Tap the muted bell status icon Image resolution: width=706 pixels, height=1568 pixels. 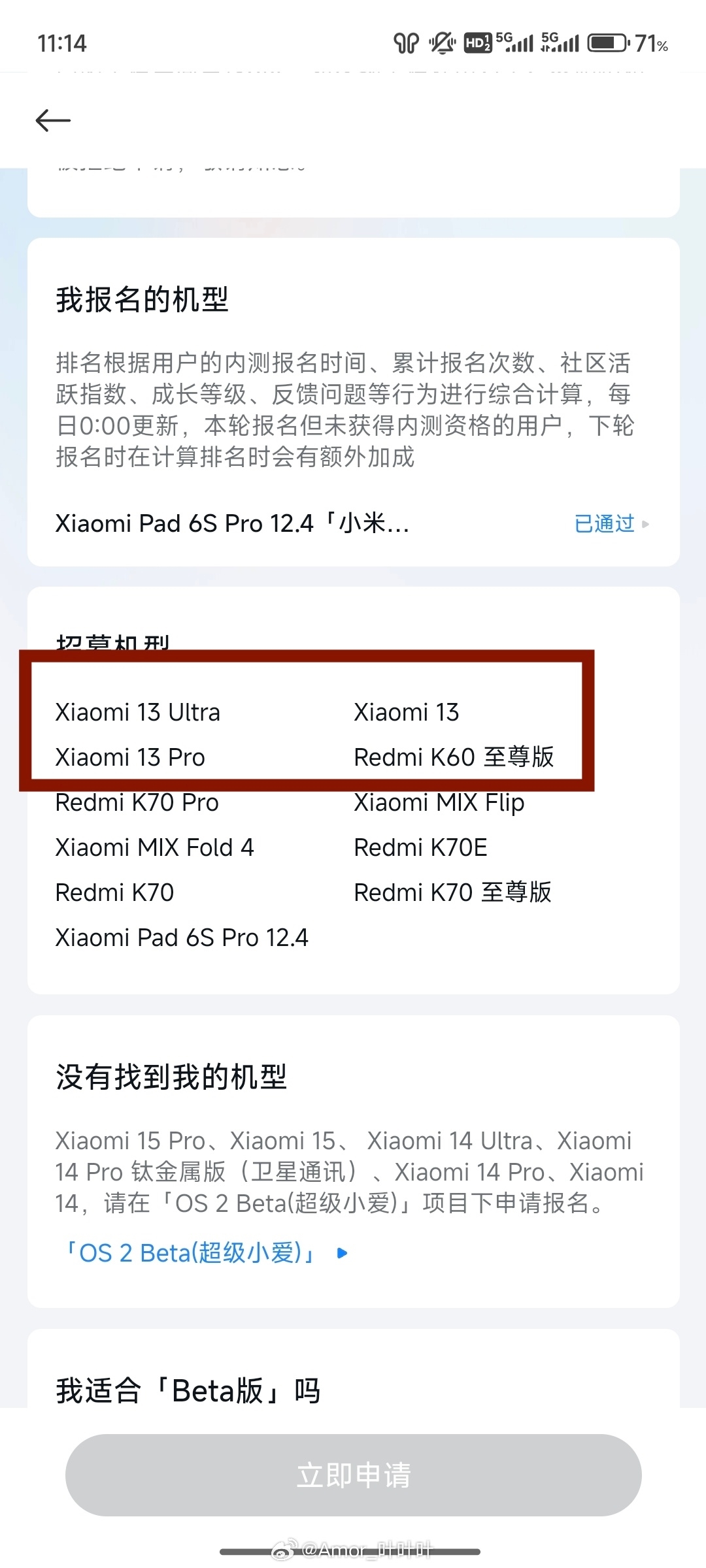(442, 44)
